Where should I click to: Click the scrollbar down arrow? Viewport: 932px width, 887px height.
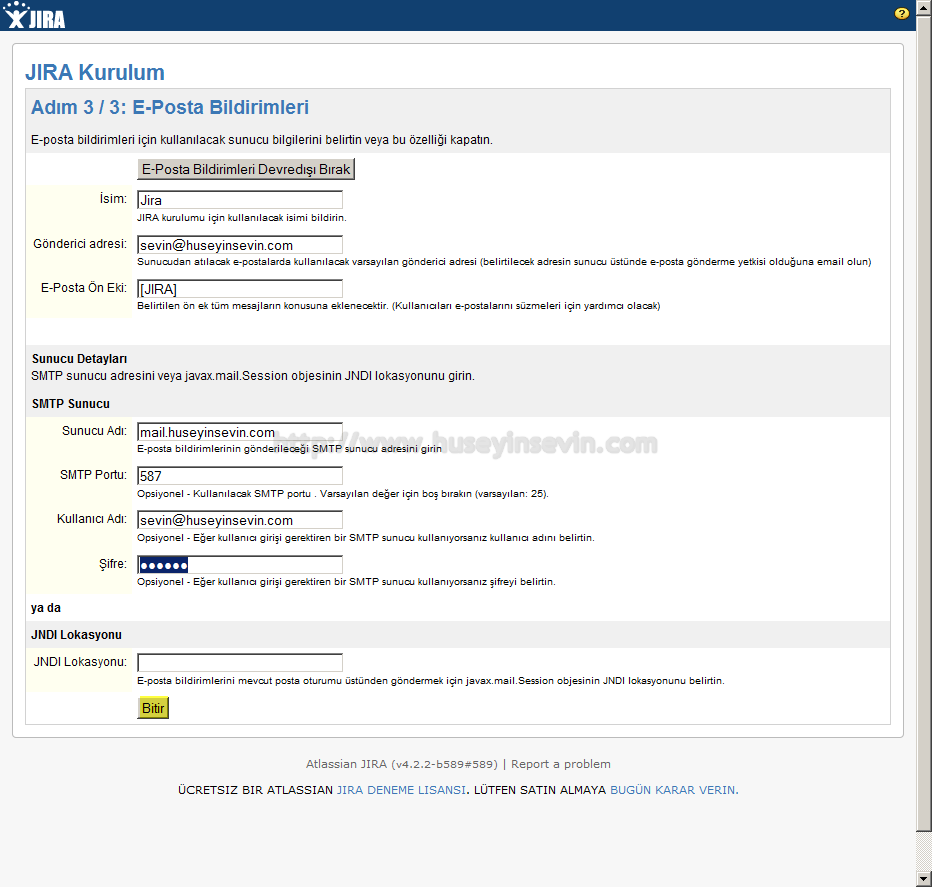coord(924,879)
